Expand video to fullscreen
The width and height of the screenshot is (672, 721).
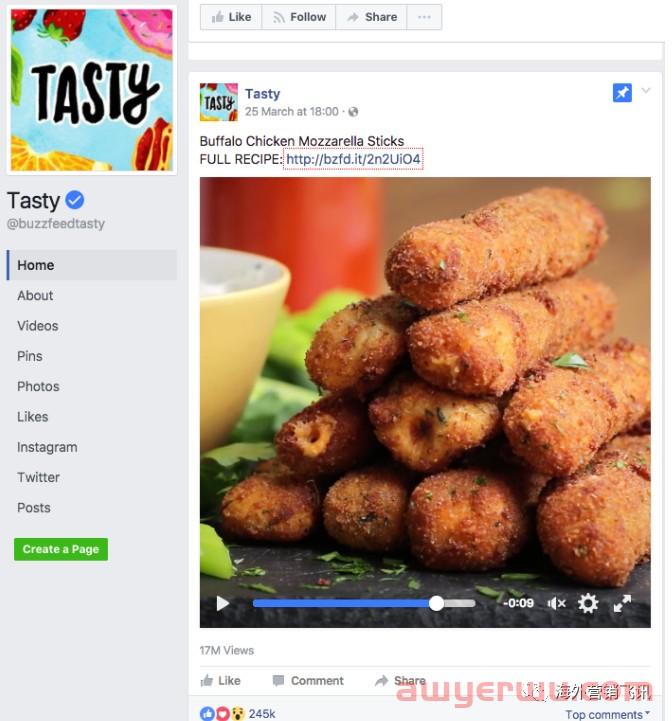pos(622,603)
